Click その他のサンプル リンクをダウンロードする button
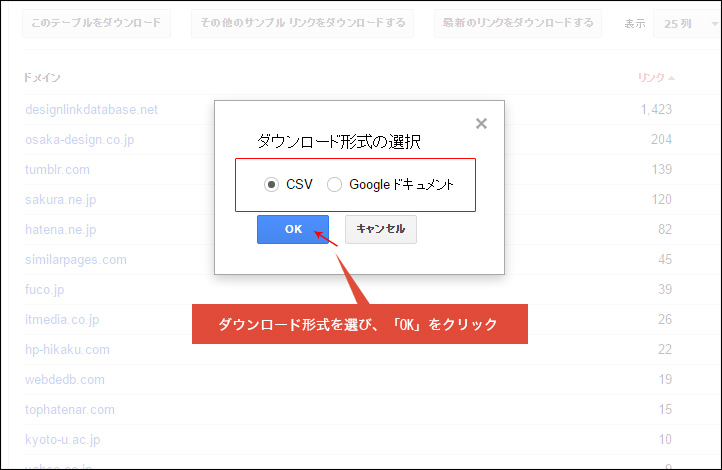Viewport: 722px width, 470px height. 303,23
